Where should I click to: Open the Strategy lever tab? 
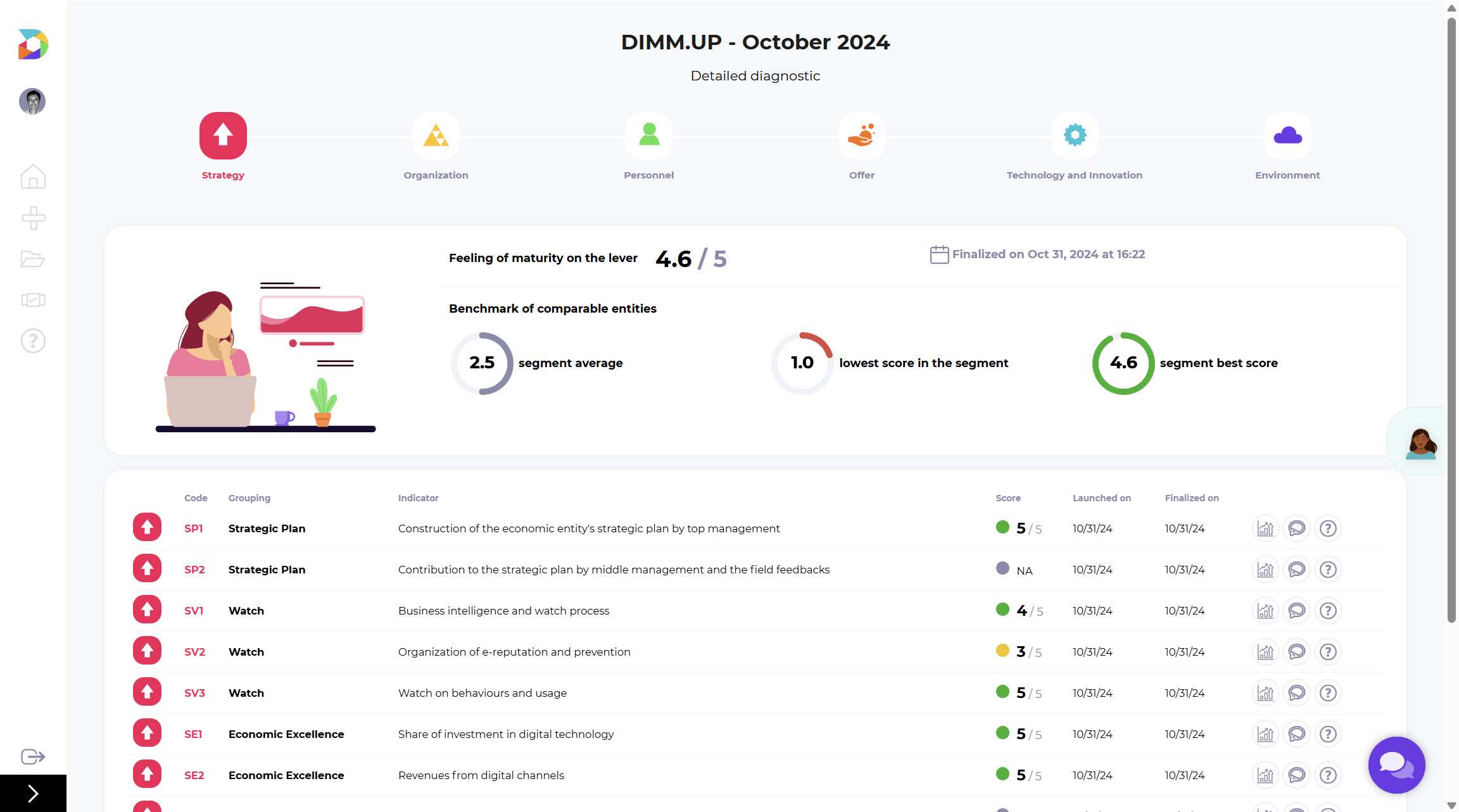tap(223, 135)
